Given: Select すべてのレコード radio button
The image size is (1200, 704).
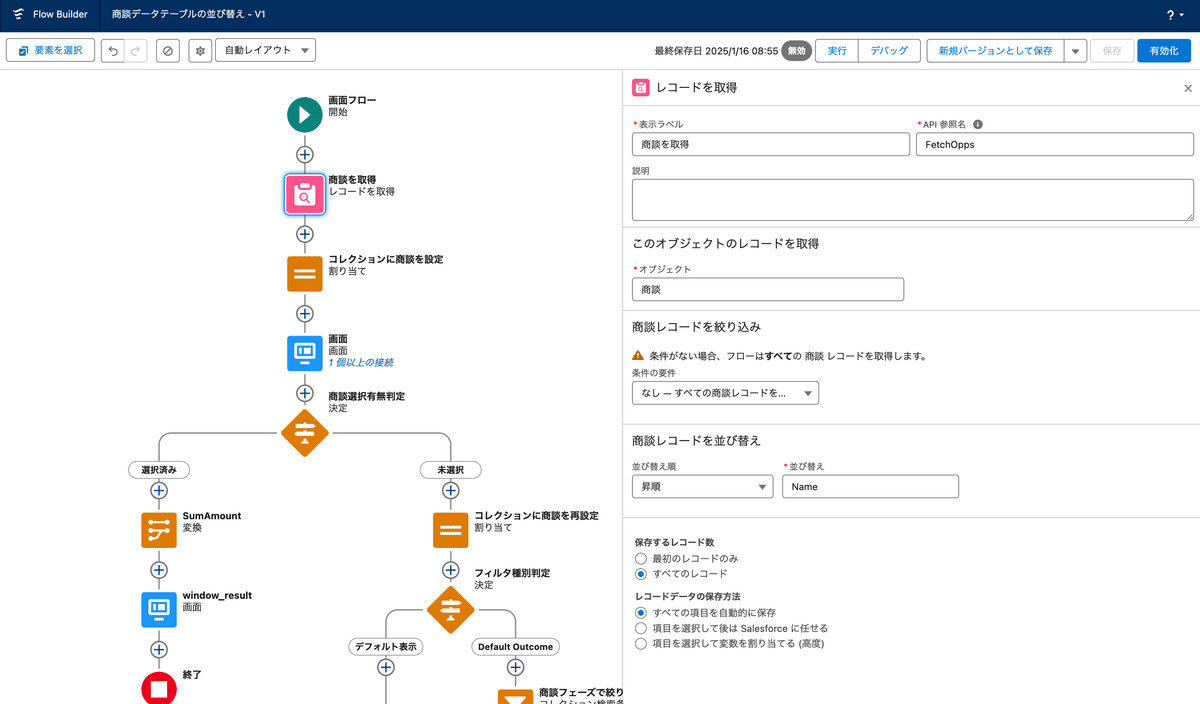Looking at the screenshot, I should click(x=641, y=574).
